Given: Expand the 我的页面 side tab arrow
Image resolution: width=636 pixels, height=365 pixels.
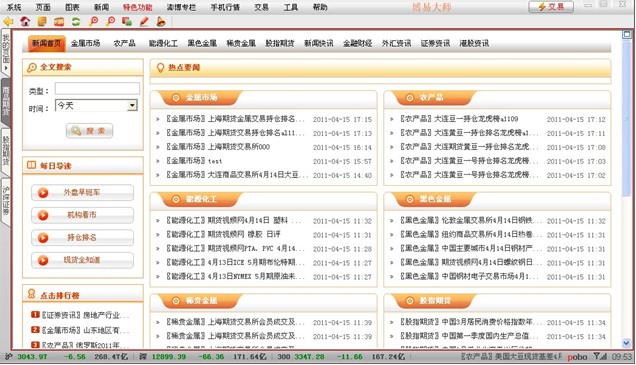Looking at the screenshot, I should pos(6,68).
